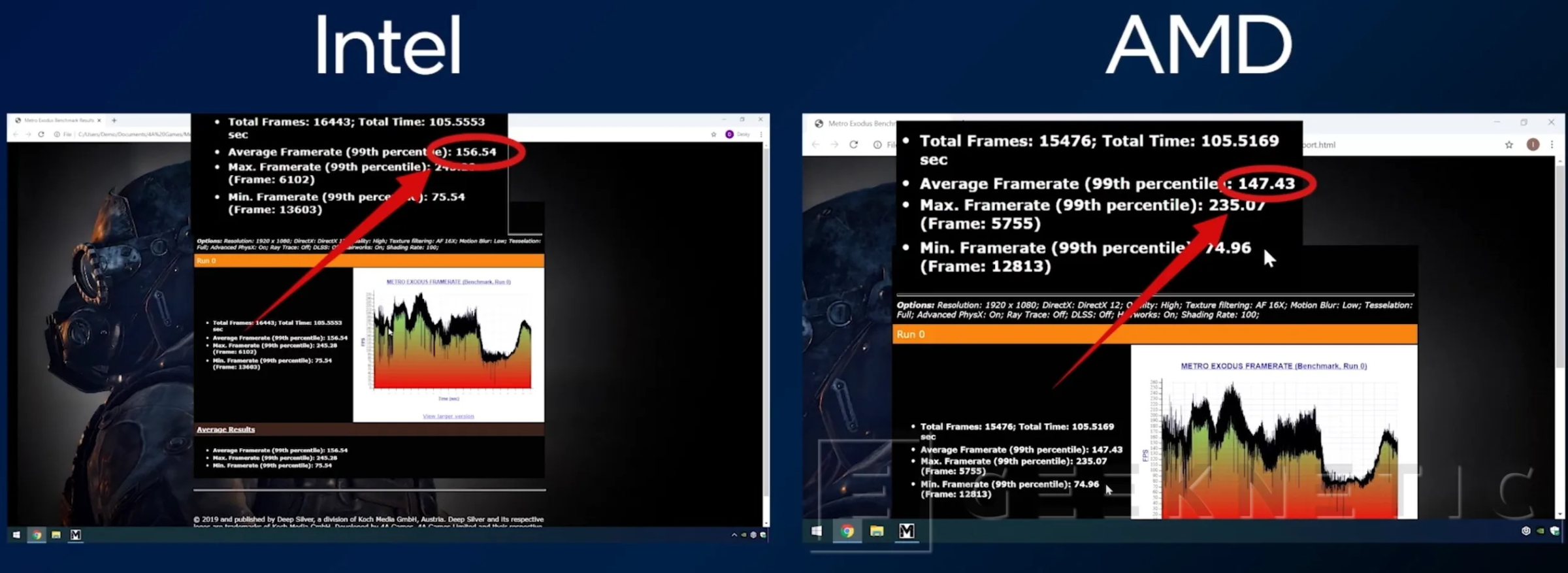Image resolution: width=1568 pixels, height=573 pixels.
Task: Click site info icon in AMD browser
Action: (877, 144)
